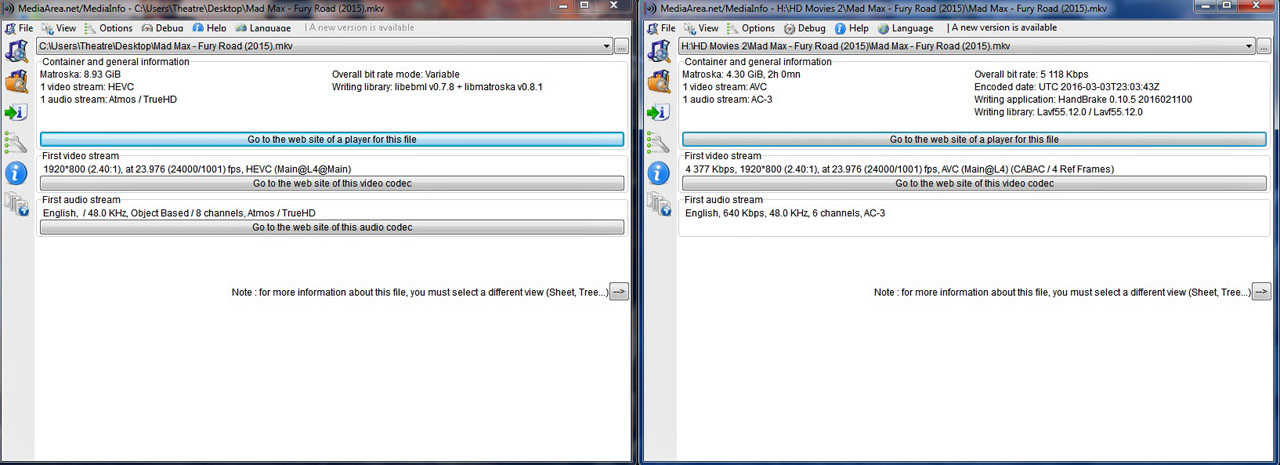
Task: Open Help menu in right MediaInfo window
Action: click(x=851, y=28)
